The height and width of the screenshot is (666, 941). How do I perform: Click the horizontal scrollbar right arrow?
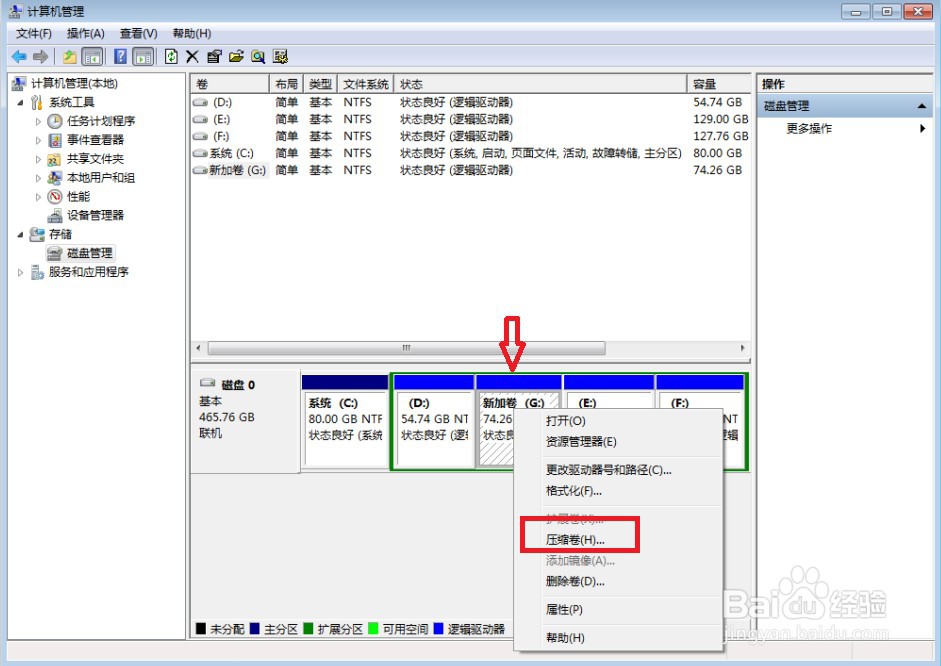coord(742,348)
